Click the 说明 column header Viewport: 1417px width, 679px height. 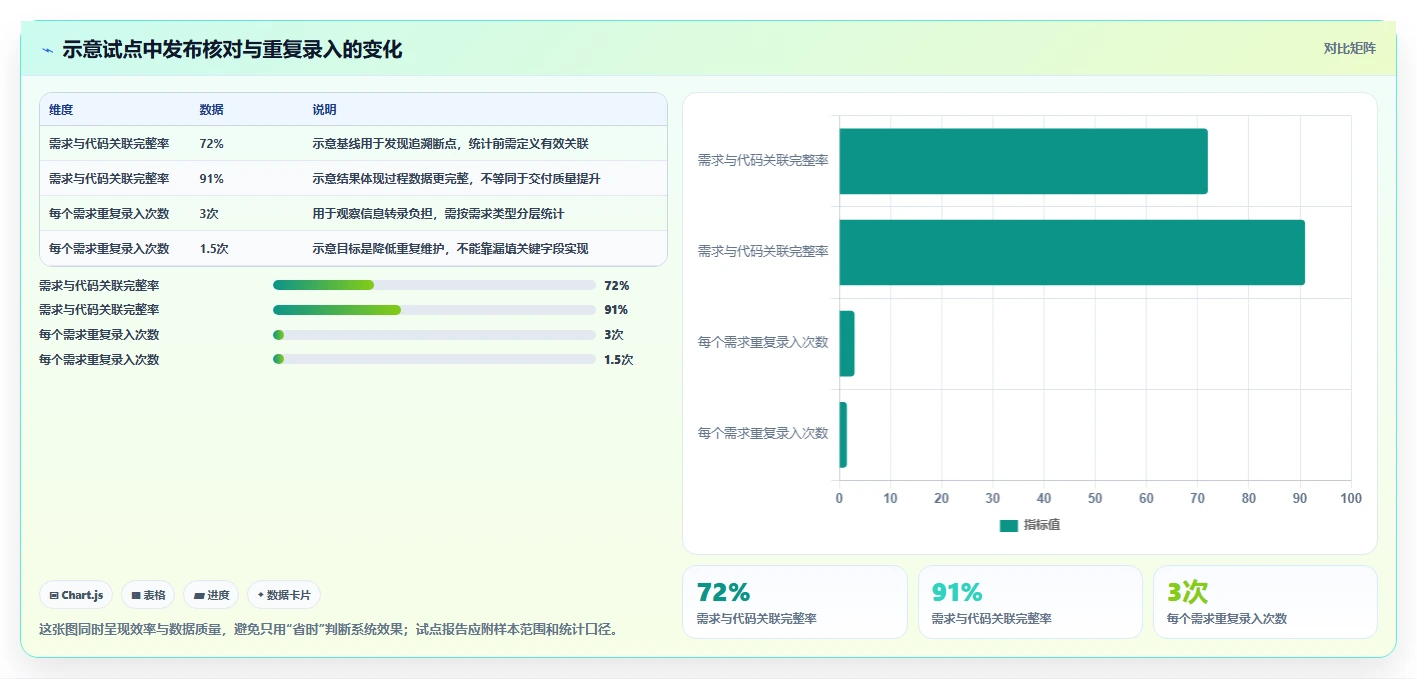(324, 110)
